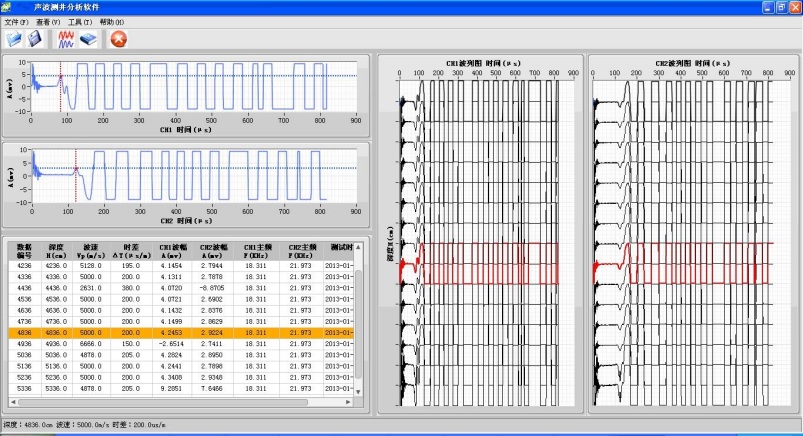Open the 帮助(H) menu
This screenshot has height=436, width=803.
click(112, 21)
